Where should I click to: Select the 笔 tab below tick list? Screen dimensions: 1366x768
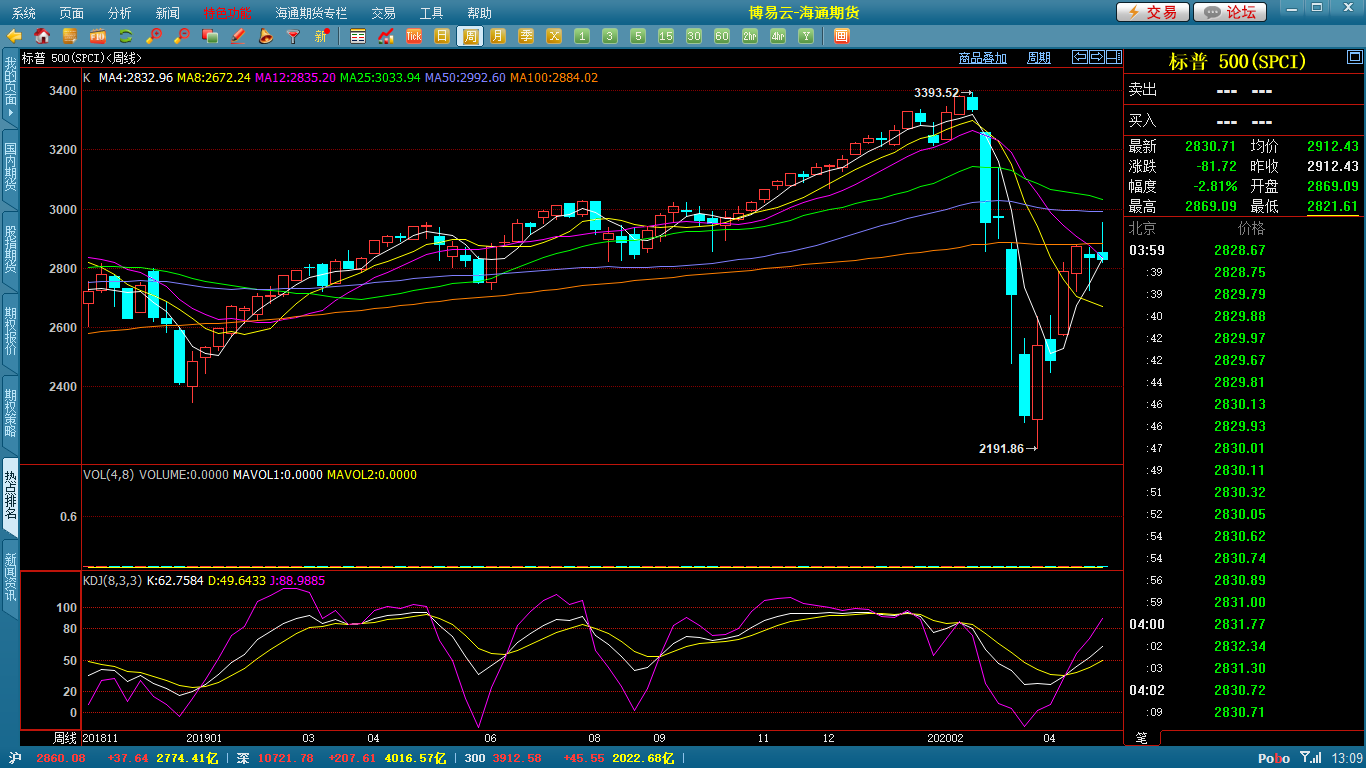coord(1142,738)
